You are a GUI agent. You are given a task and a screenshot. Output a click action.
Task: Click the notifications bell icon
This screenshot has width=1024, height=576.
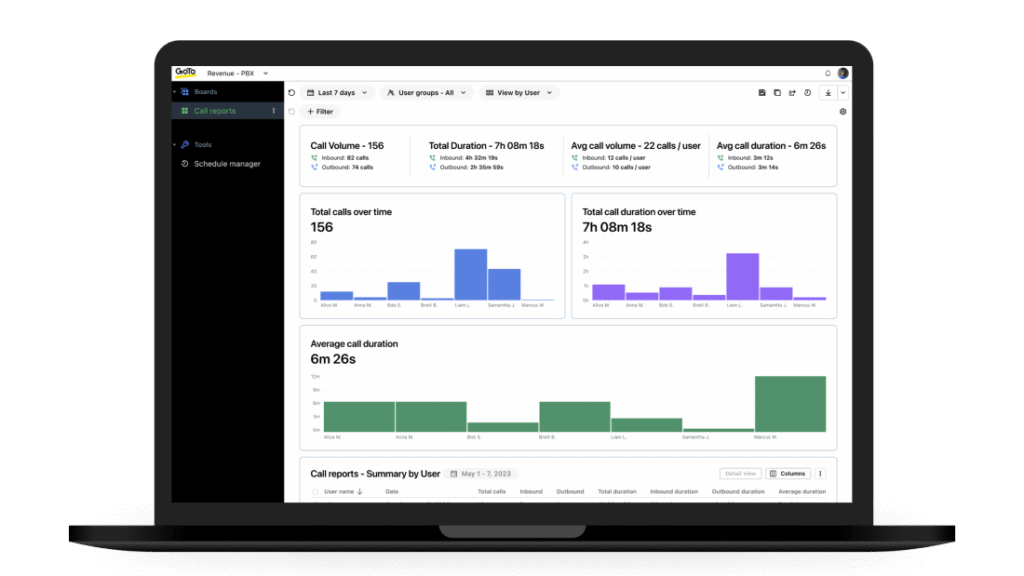[828, 73]
